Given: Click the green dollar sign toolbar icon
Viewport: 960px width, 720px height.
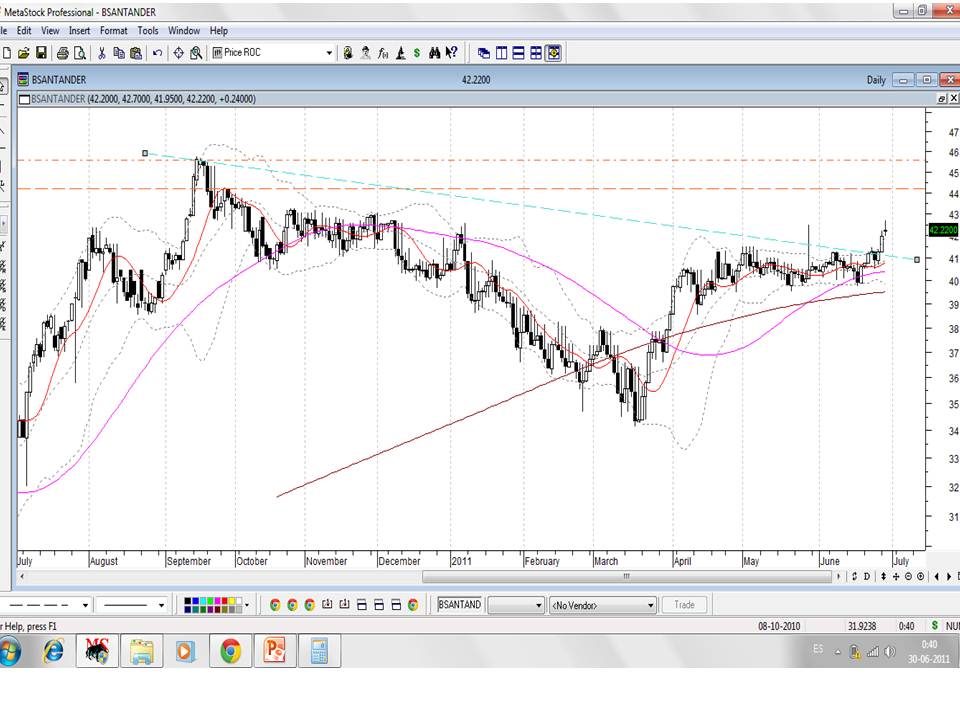Looking at the screenshot, I should tap(416, 53).
